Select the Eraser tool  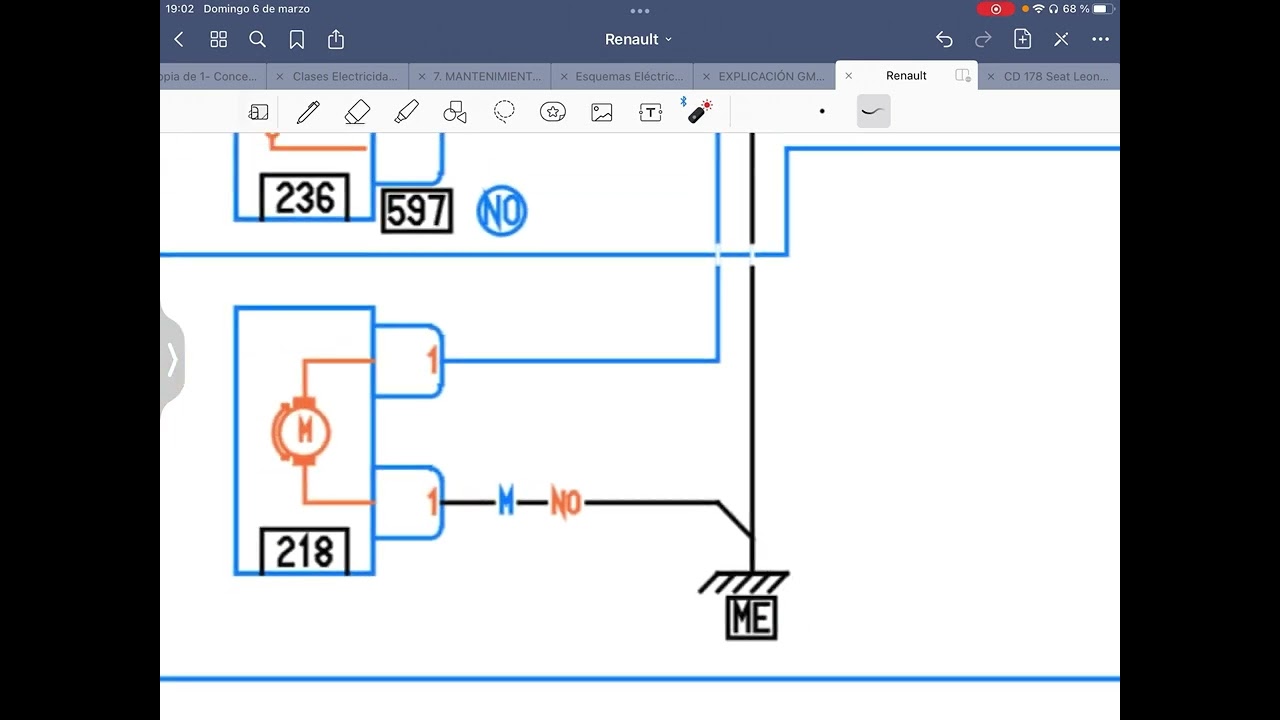[357, 112]
